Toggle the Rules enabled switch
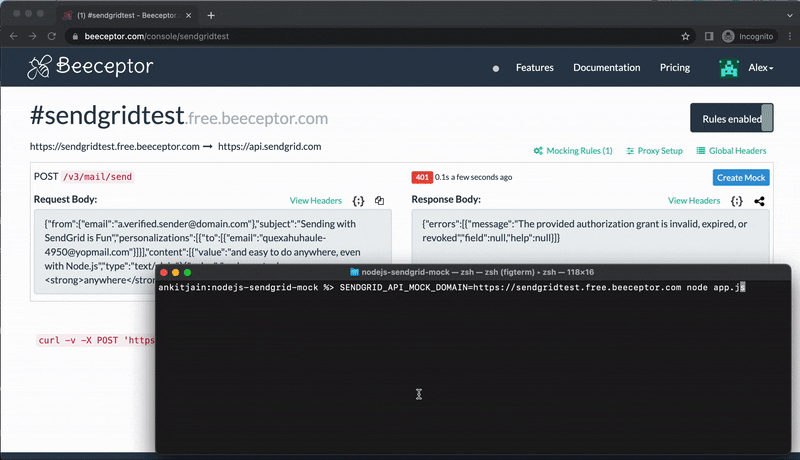This screenshot has height=460, width=800. tap(732, 118)
